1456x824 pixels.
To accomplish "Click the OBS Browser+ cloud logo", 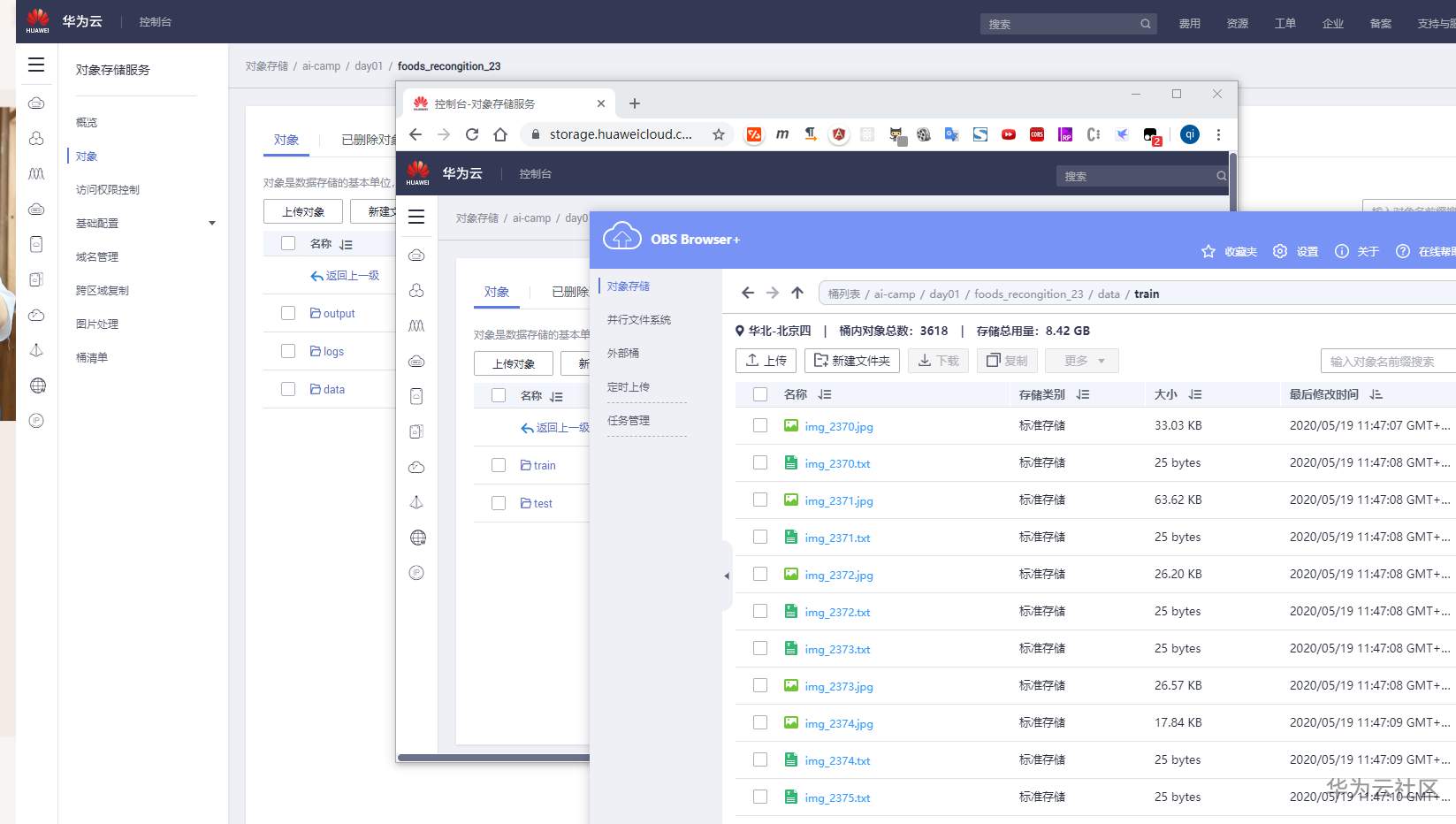I will [x=621, y=237].
